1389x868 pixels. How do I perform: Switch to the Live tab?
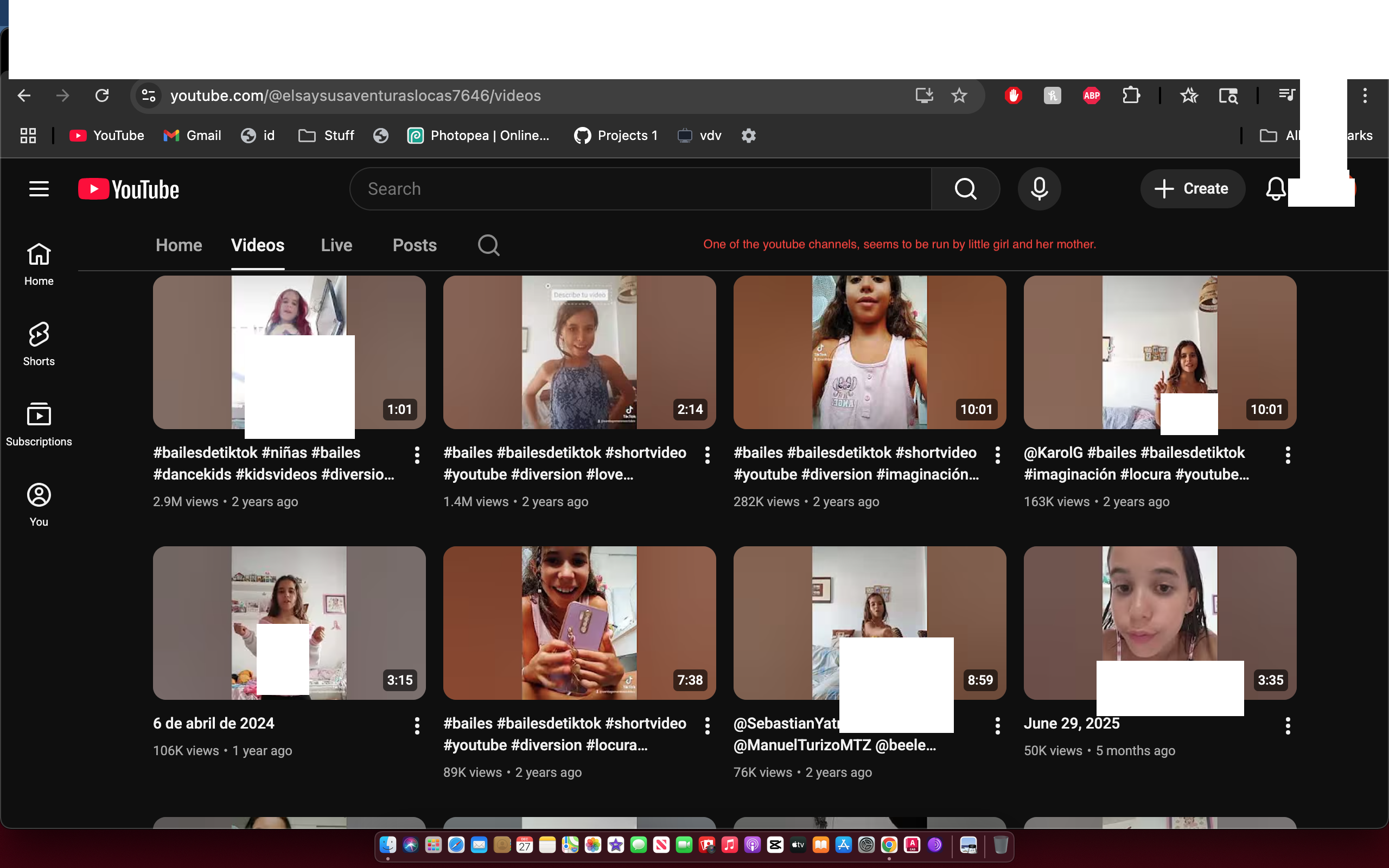[x=336, y=245]
